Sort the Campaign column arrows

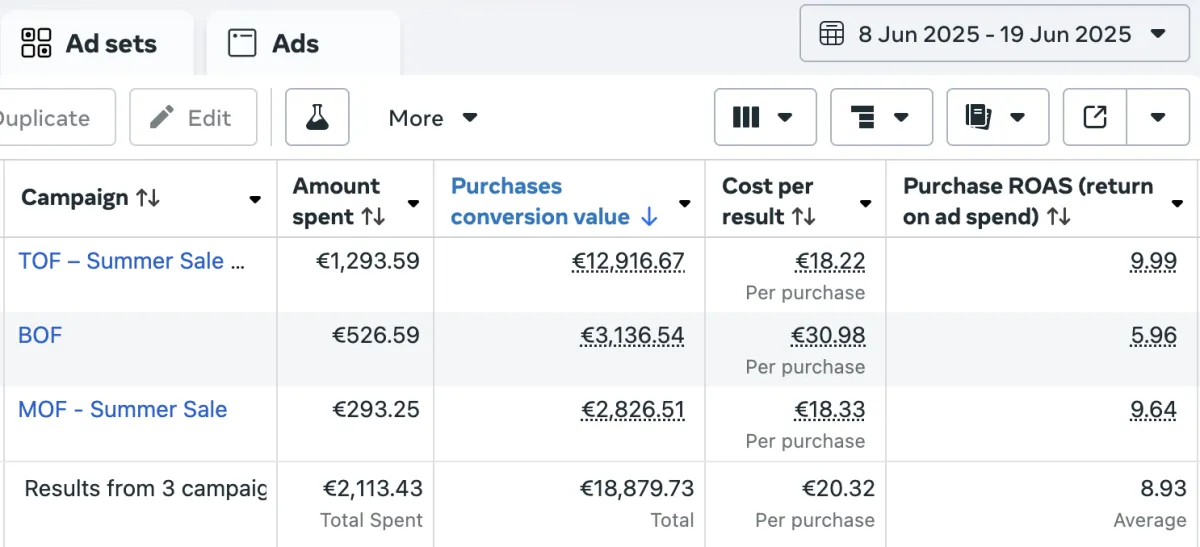tap(148, 198)
